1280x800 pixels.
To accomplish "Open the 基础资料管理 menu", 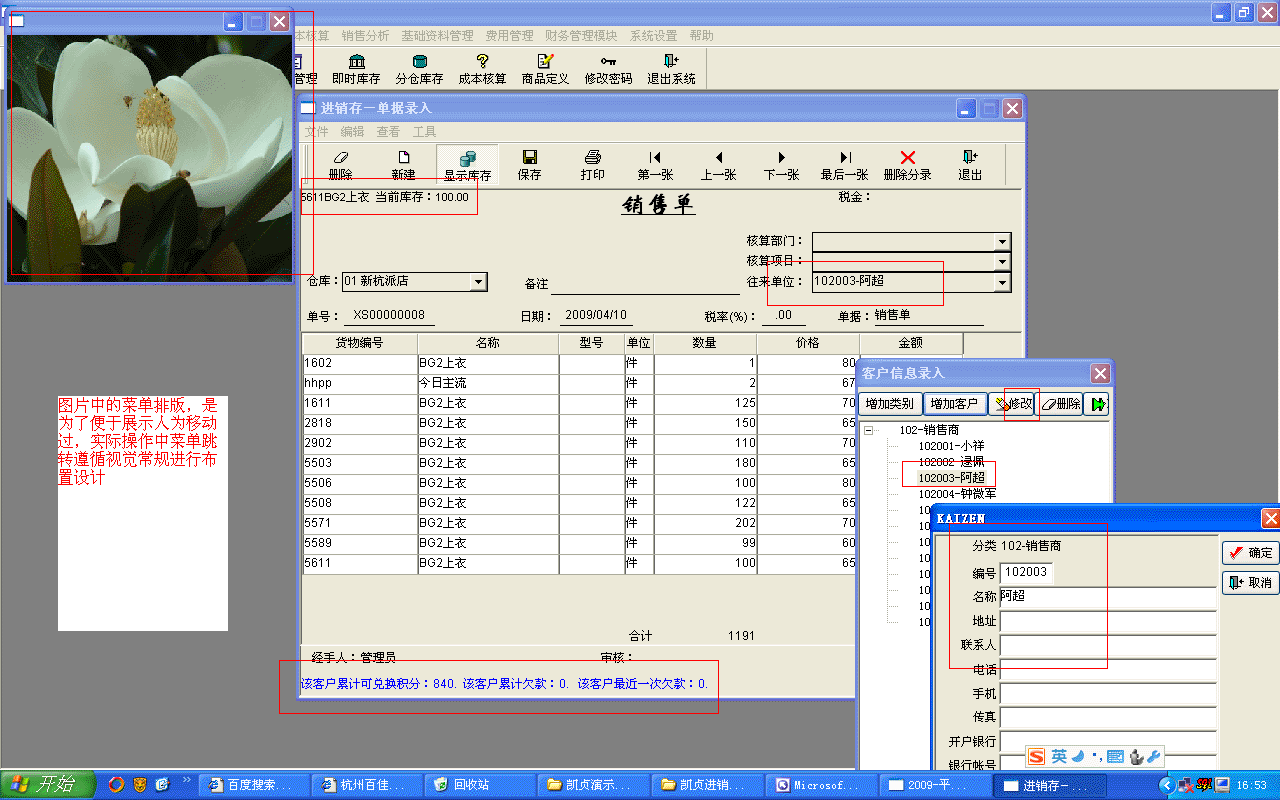I will tap(437, 36).
